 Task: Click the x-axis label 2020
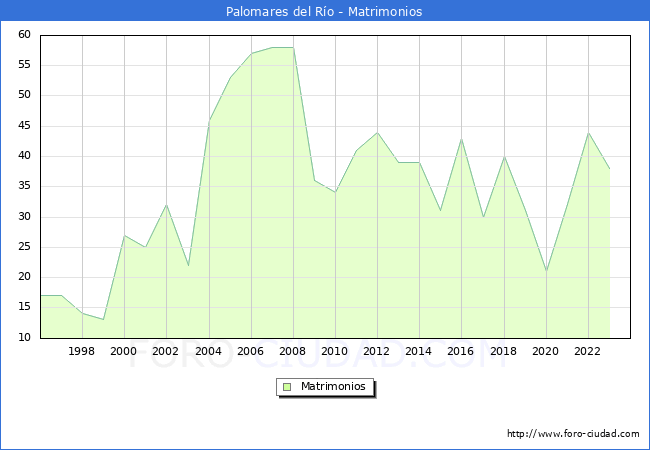[545, 351]
